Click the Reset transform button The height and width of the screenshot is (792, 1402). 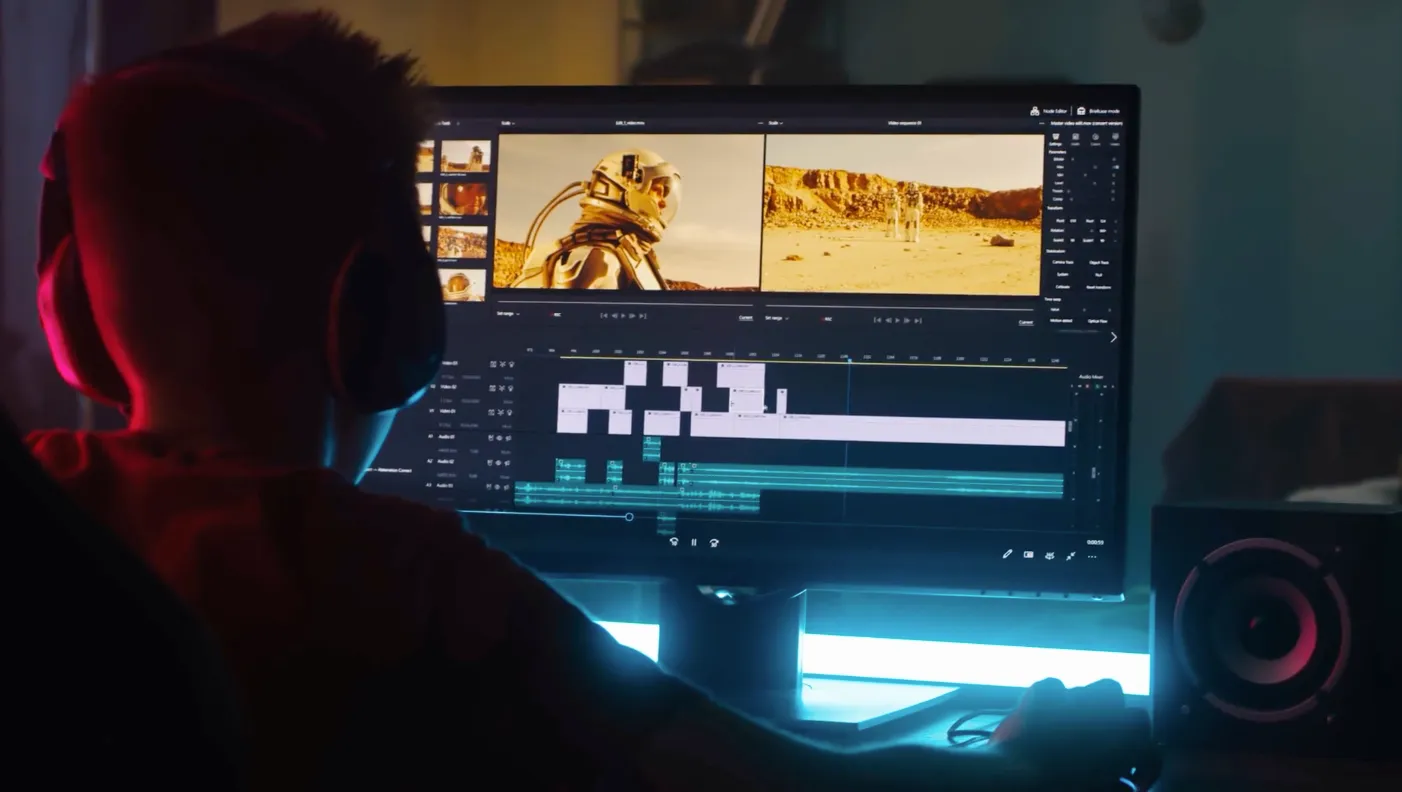click(1097, 286)
